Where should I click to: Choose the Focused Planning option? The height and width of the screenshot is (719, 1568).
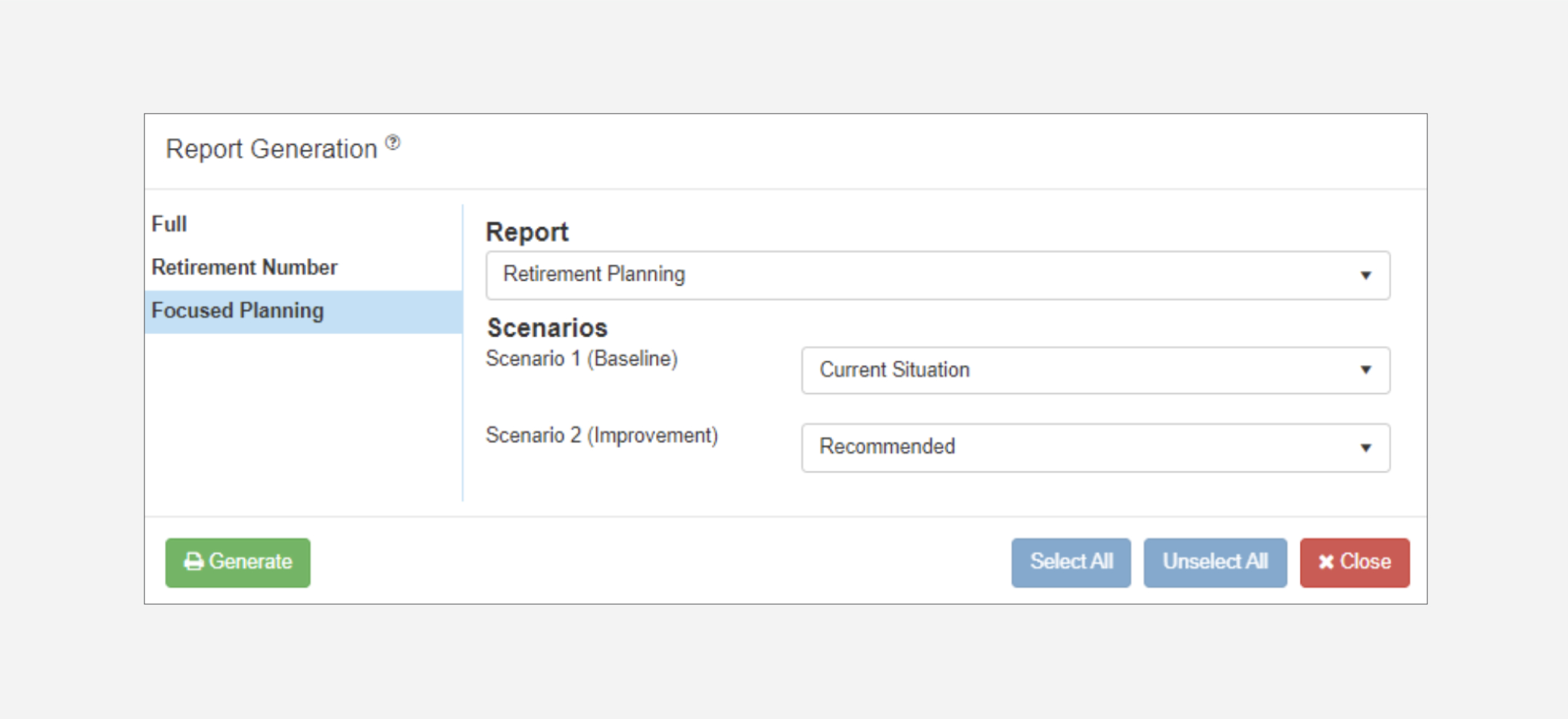(238, 311)
